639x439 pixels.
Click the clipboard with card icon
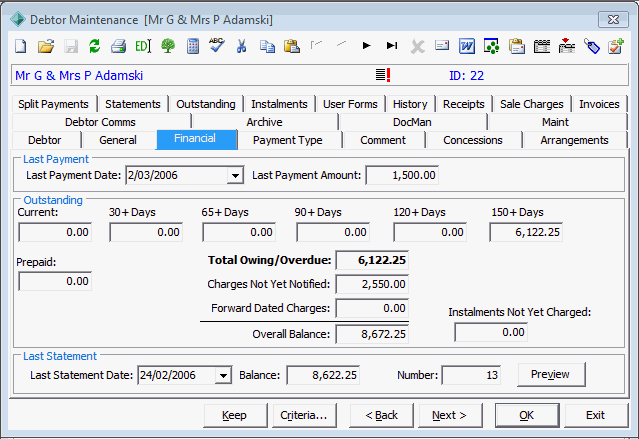517,46
